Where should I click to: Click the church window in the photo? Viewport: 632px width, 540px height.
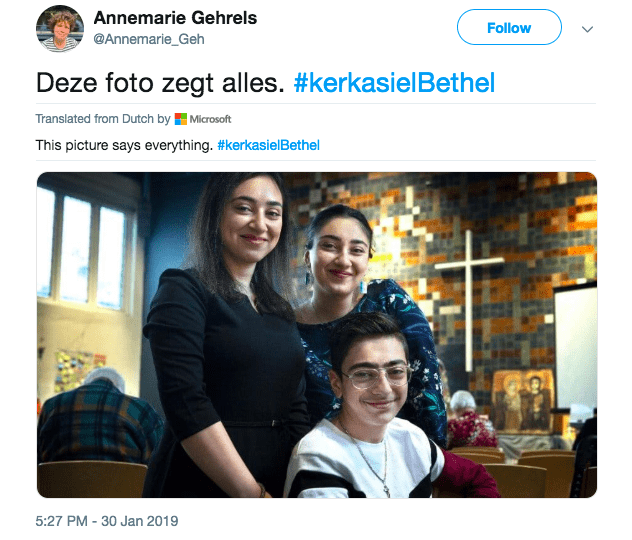[x=87, y=247]
